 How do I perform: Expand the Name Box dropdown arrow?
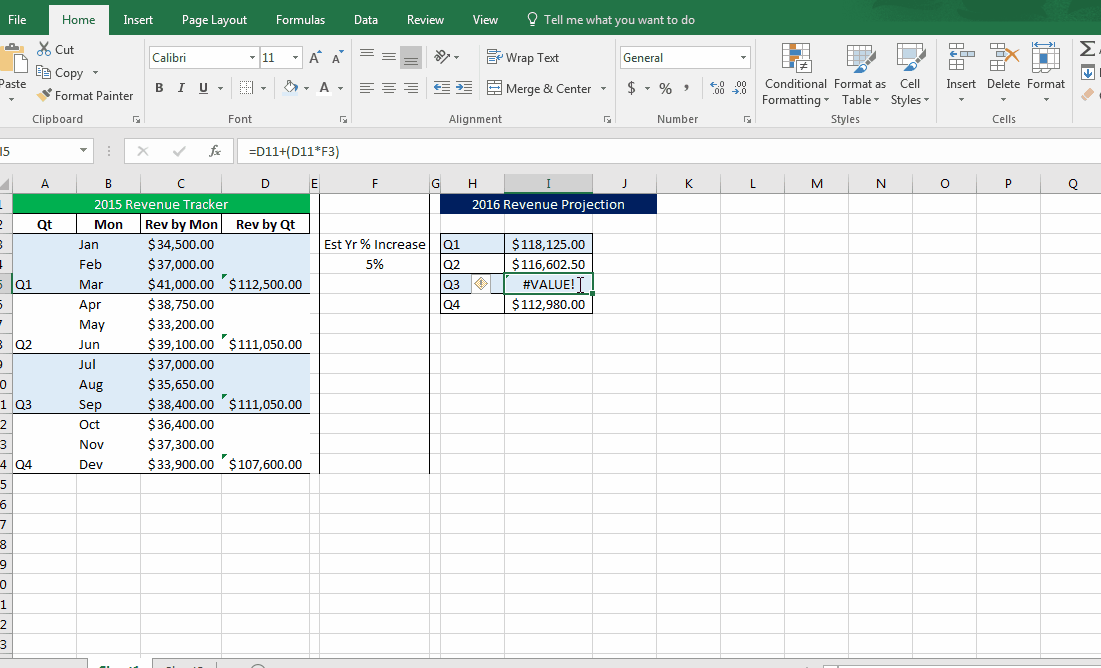84,150
